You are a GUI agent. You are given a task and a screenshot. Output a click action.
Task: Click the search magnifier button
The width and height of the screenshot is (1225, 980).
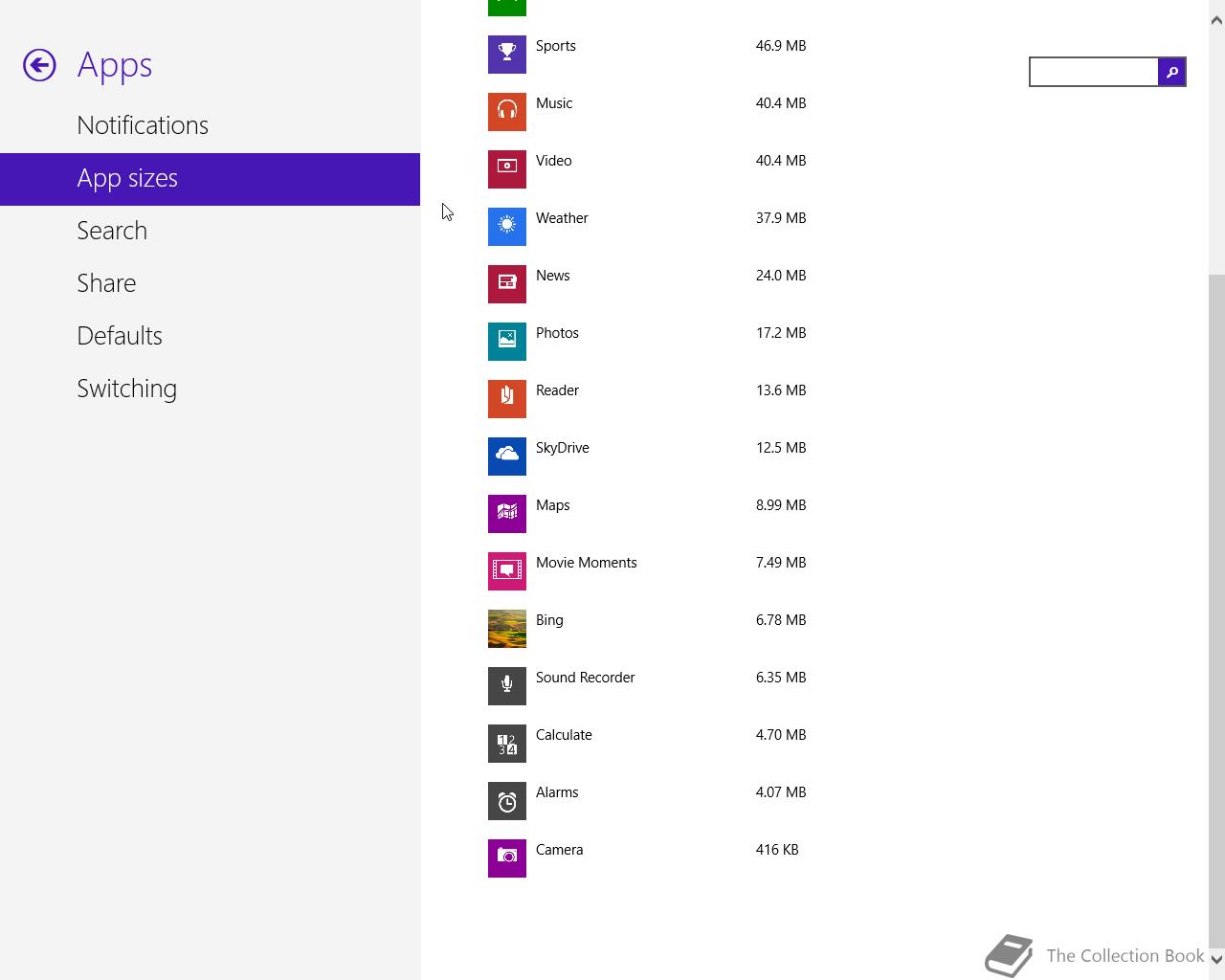pyautogui.click(x=1171, y=72)
